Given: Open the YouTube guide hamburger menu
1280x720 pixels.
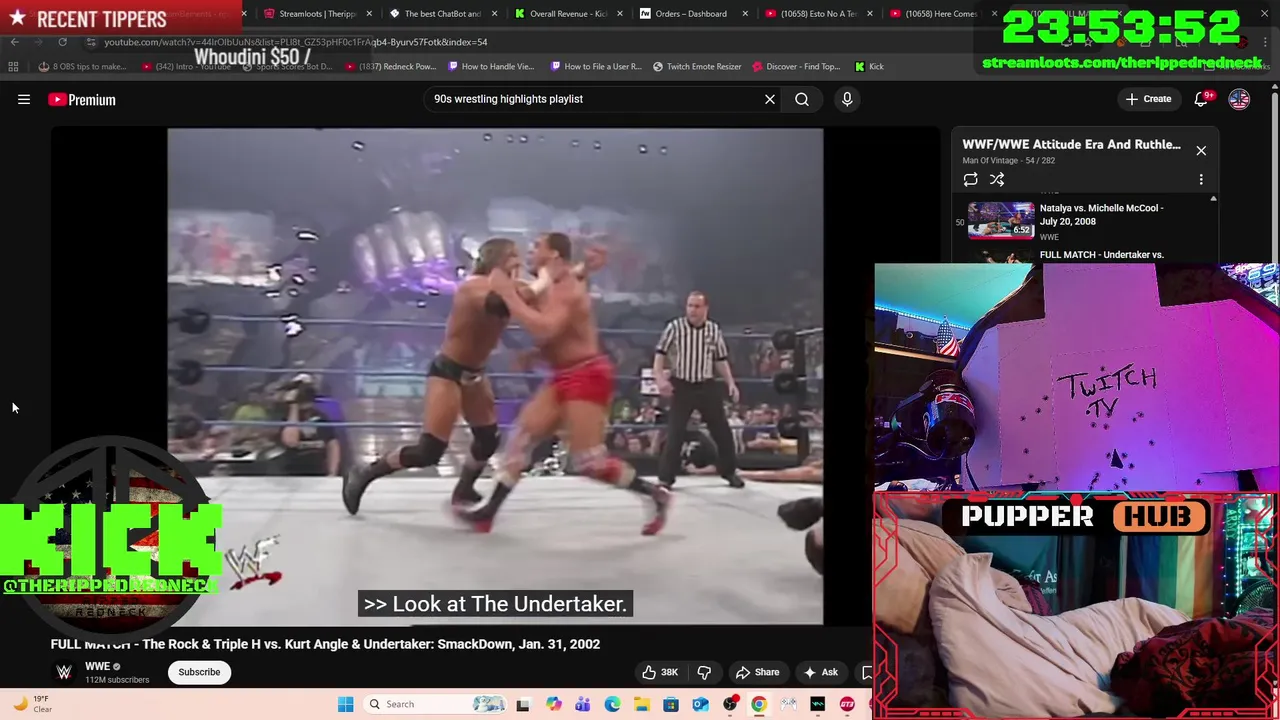Looking at the screenshot, I should (x=24, y=99).
